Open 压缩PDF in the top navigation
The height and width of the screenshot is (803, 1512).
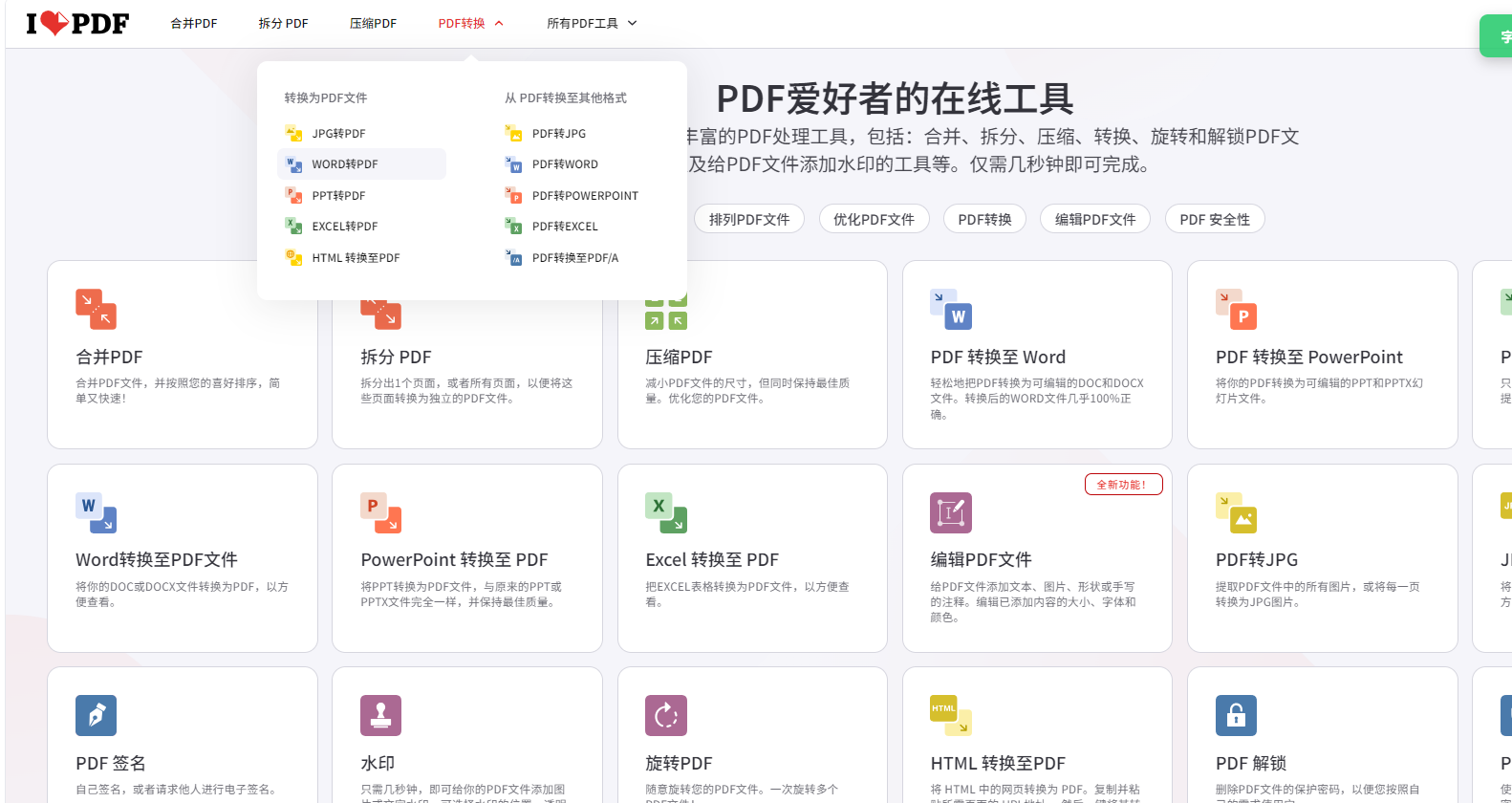point(373,23)
